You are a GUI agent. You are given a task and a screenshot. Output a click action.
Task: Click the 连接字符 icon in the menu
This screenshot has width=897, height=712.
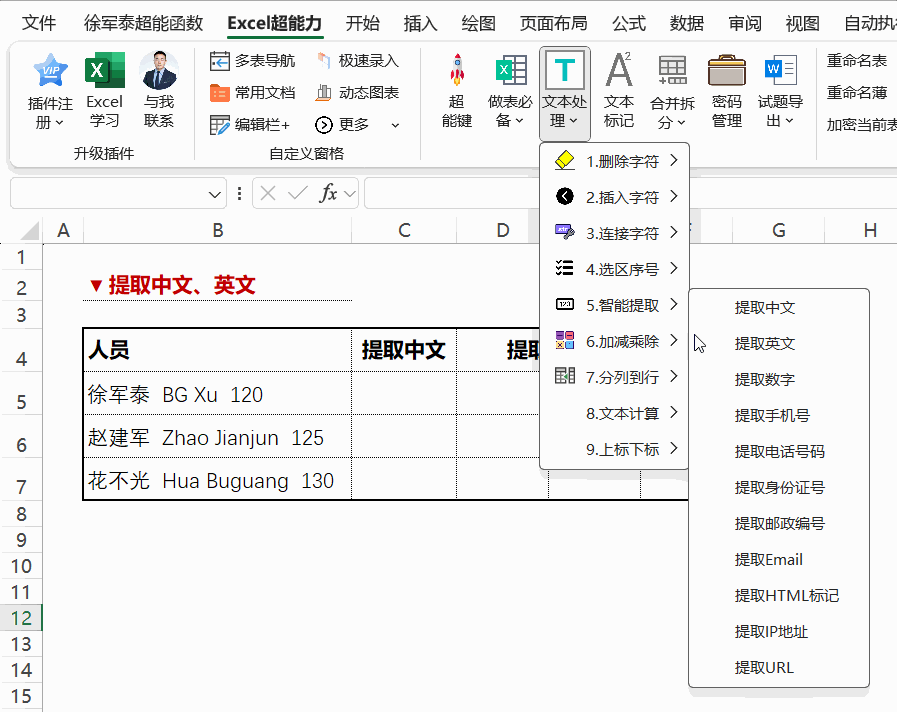565,232
